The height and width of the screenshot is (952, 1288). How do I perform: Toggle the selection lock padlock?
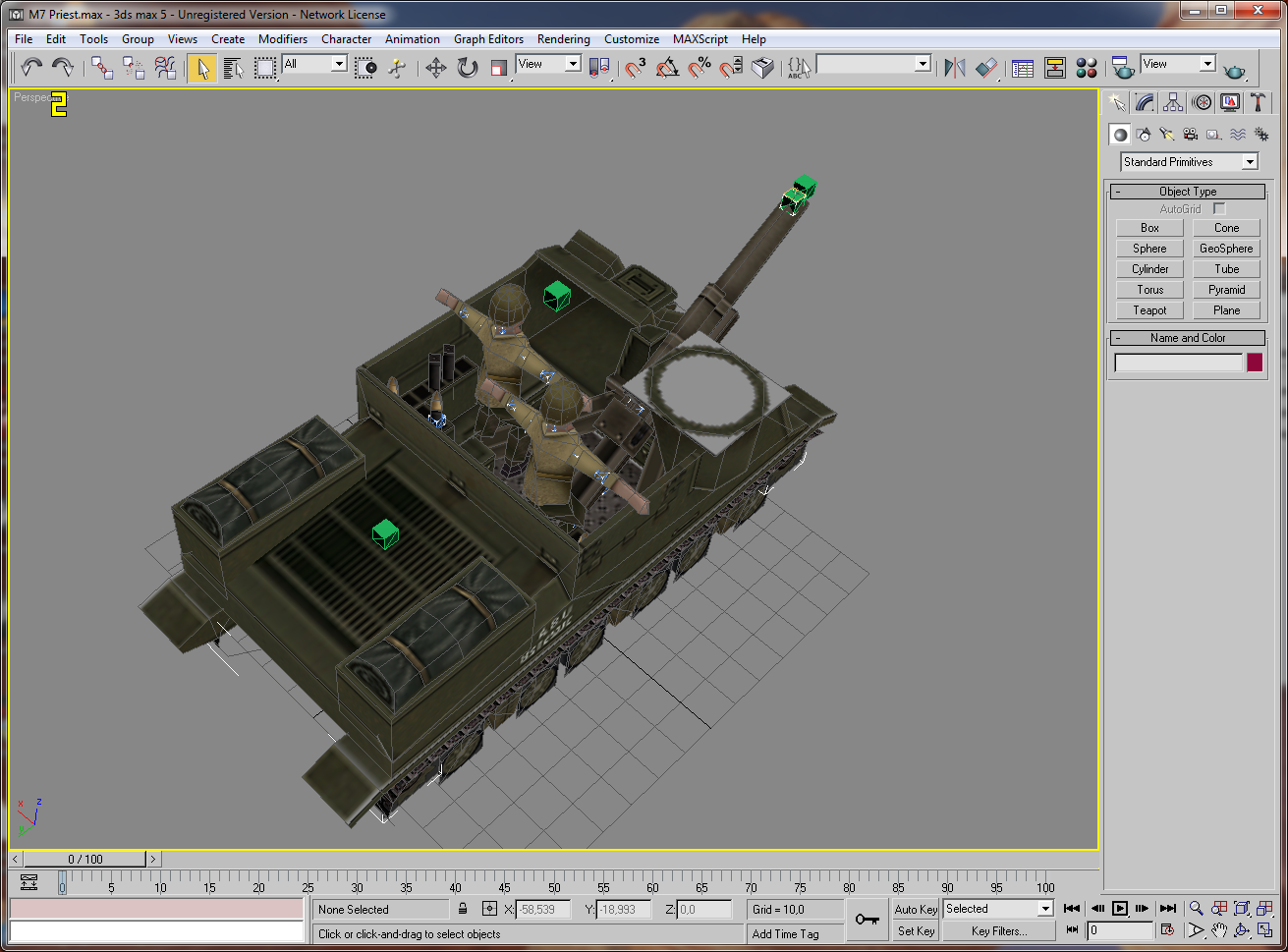coord(463,909)
